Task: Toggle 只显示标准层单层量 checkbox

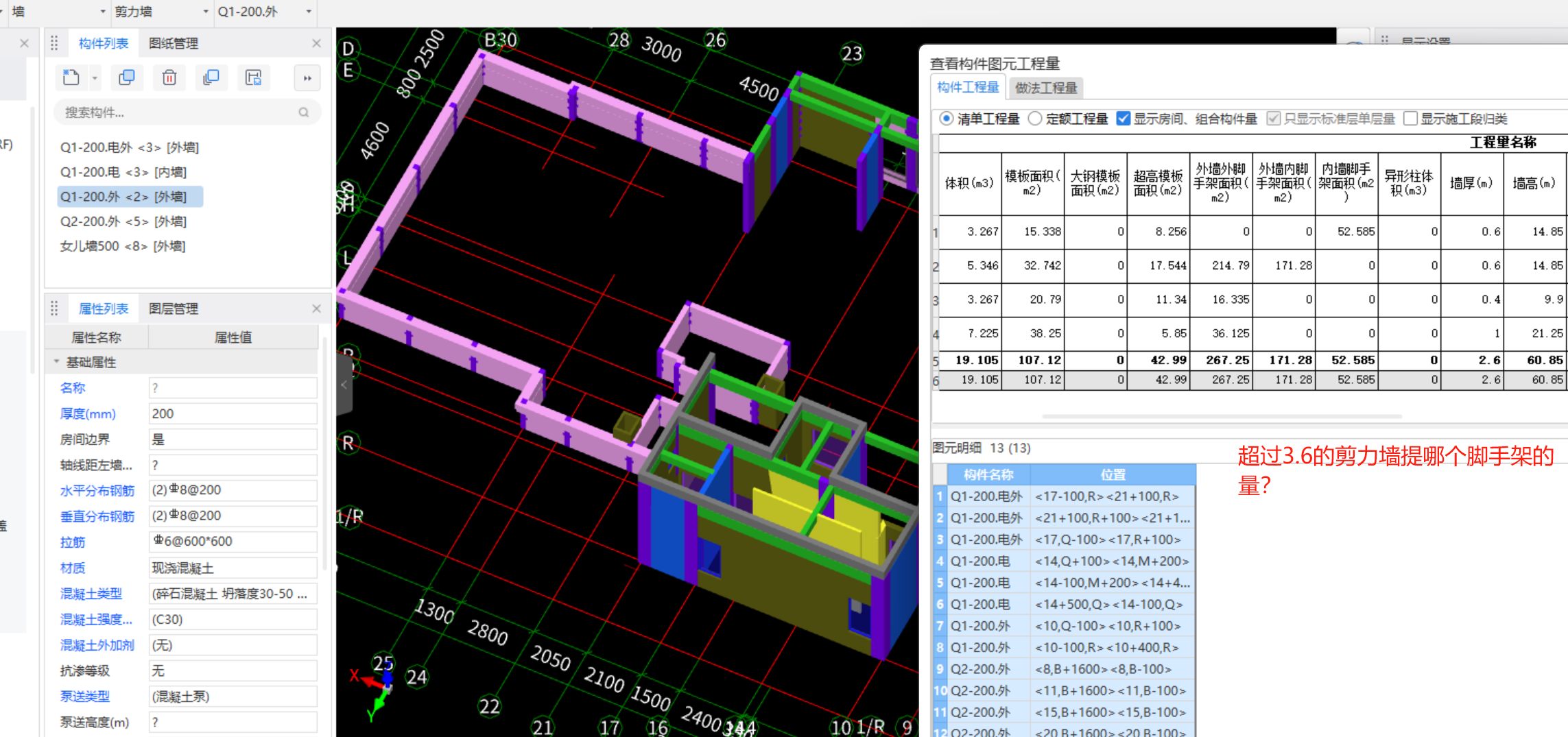Action: (1274, 119)
